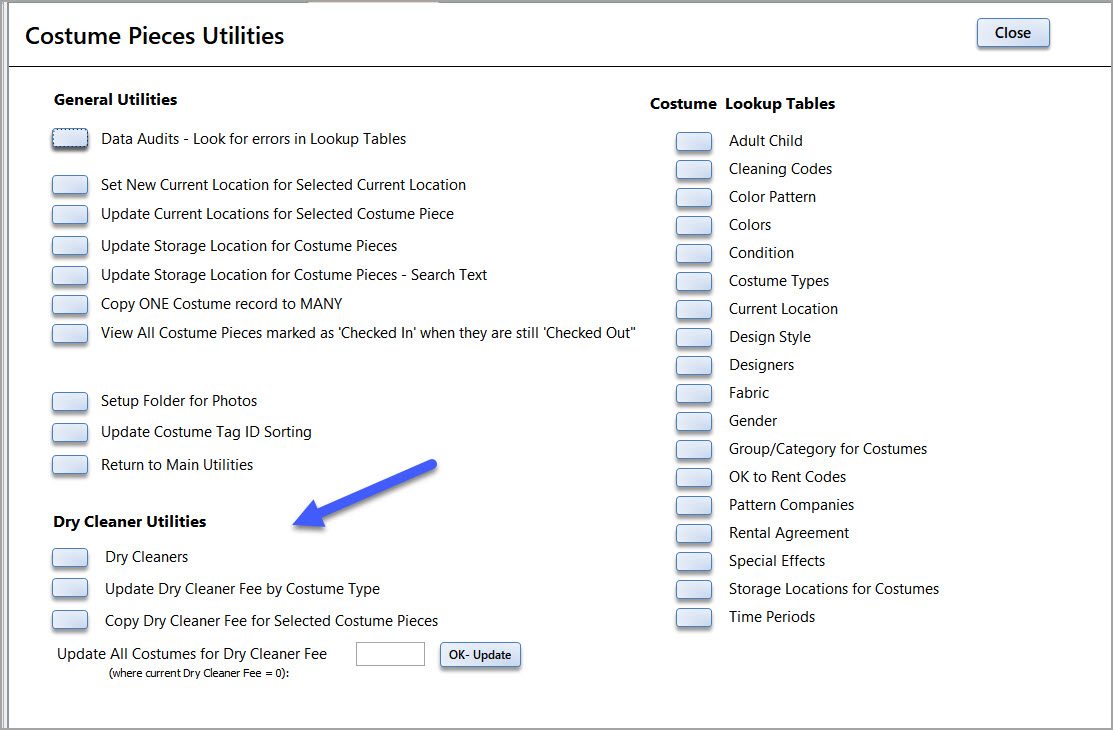Viewport: 1113px width, 730px height.
Task: Click the Return to Main Utilities button
Action: (70, 464)
